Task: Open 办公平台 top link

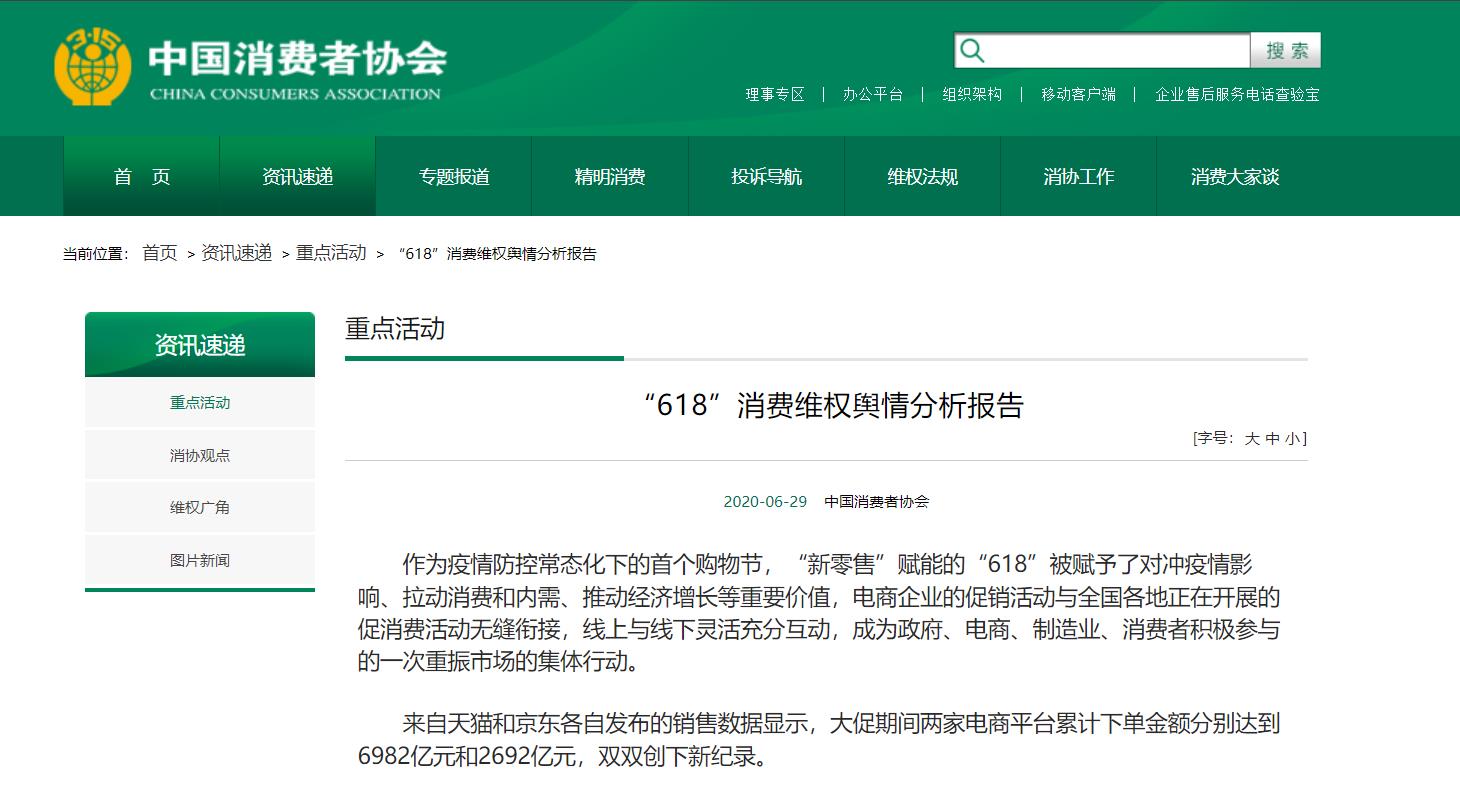Action: click(872, 94)
